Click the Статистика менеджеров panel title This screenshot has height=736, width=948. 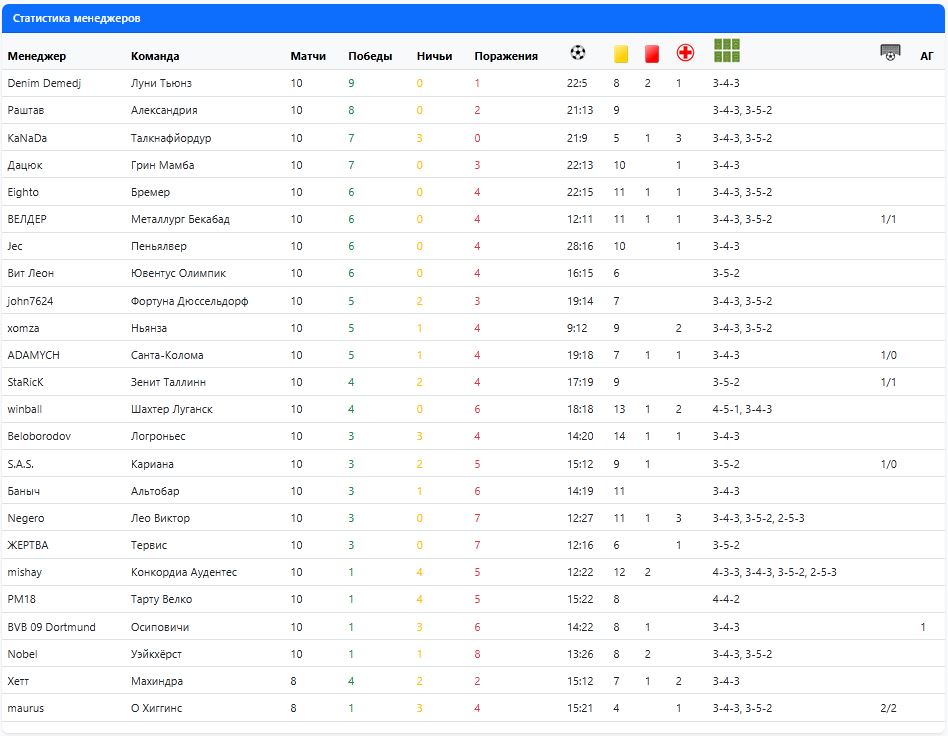pos(76,18)
